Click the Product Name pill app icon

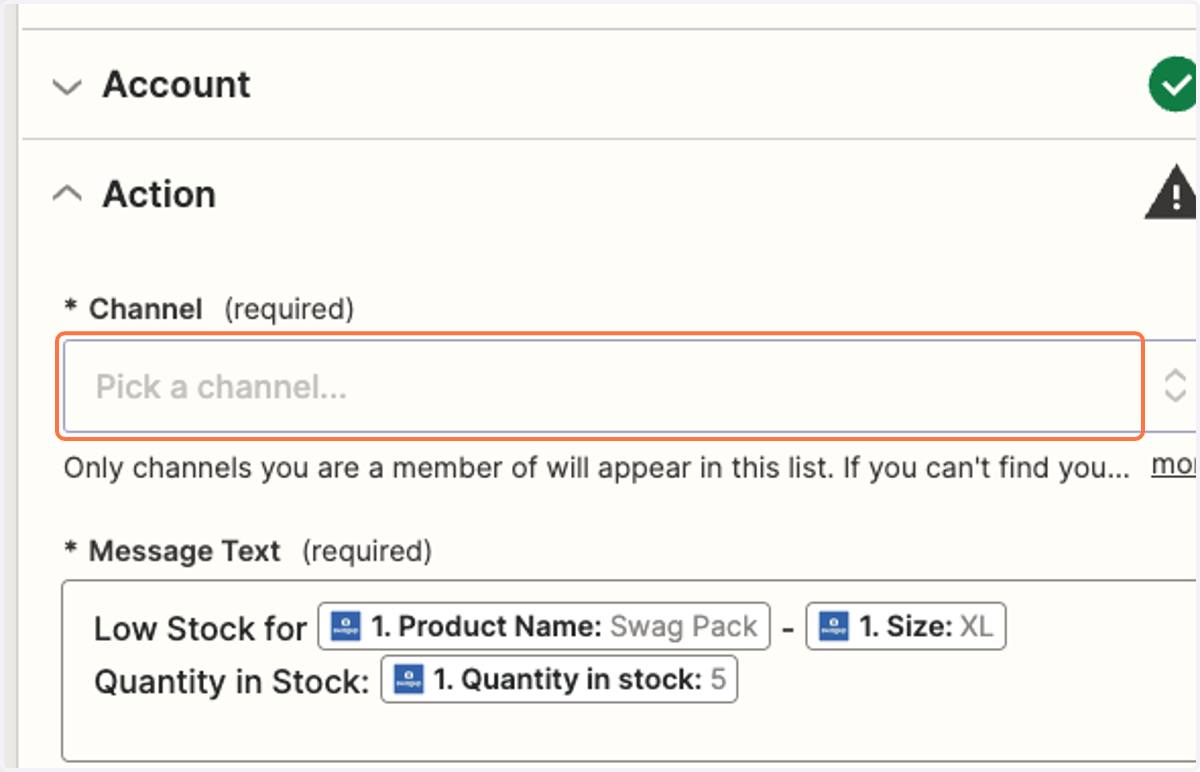tap(346, 627)
